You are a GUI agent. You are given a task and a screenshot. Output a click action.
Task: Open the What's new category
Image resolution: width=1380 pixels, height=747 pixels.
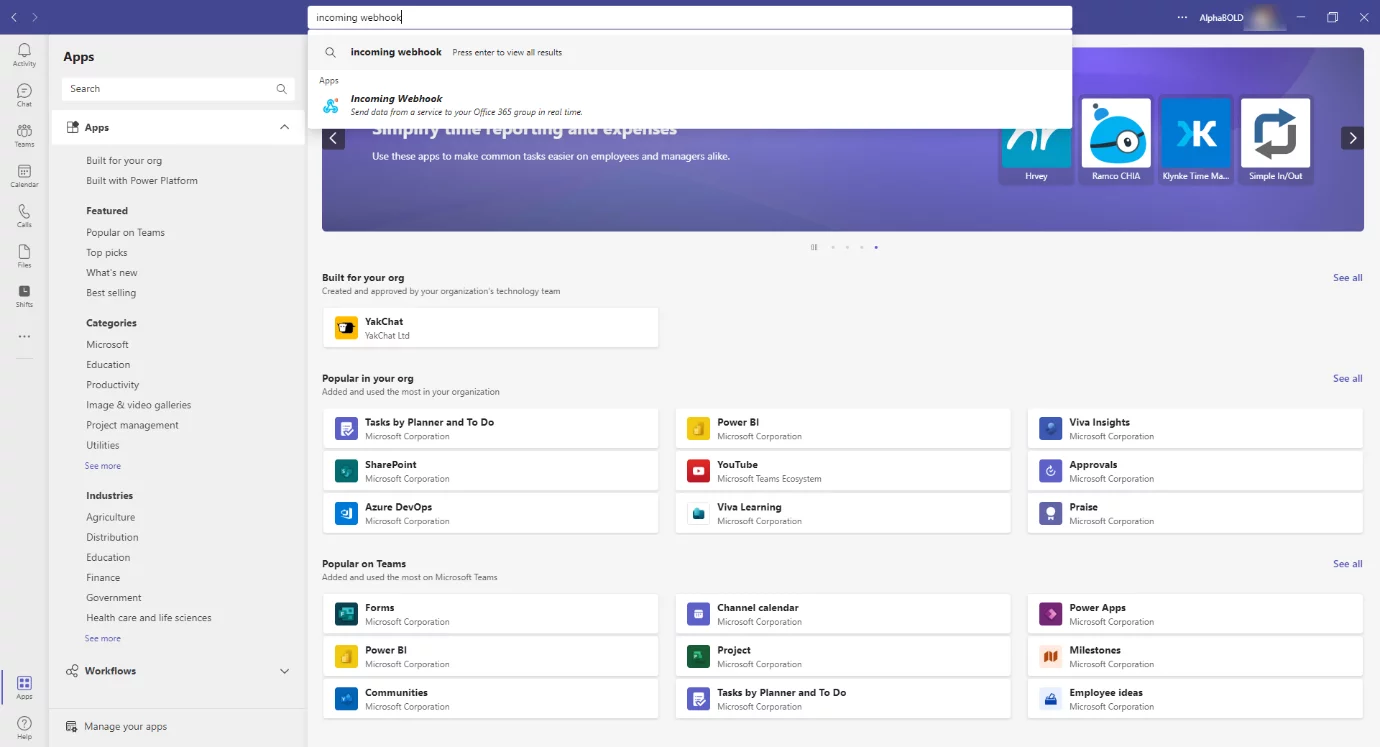112,273
